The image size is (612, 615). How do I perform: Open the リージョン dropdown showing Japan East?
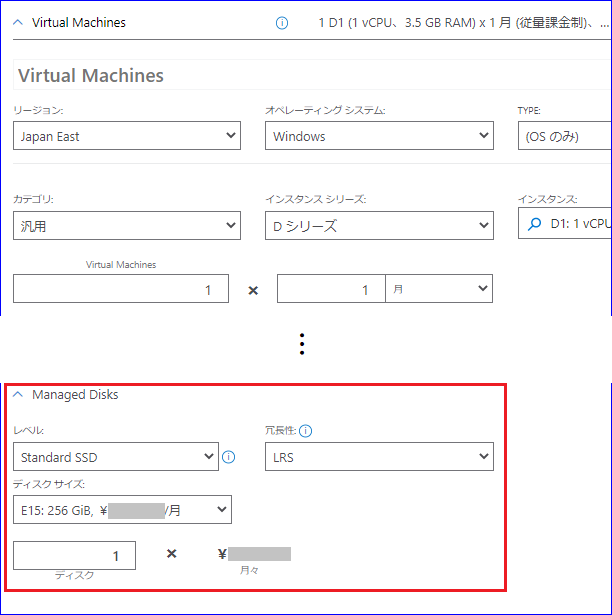(127, 136)
